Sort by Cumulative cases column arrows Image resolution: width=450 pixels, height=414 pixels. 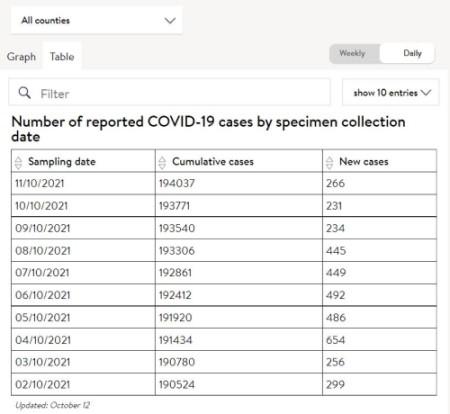pos(162,162)
